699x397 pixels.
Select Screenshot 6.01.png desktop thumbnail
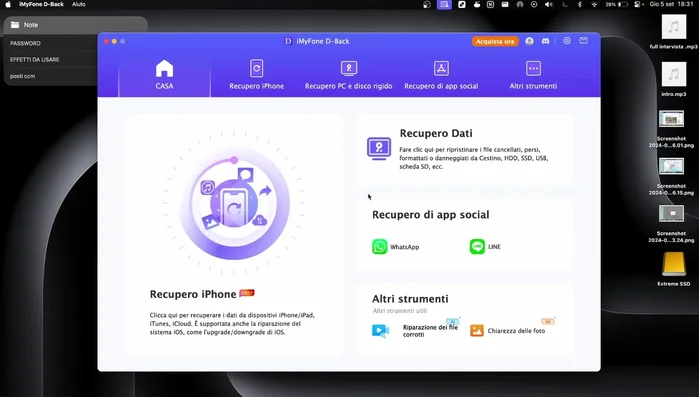coord(671,119)
